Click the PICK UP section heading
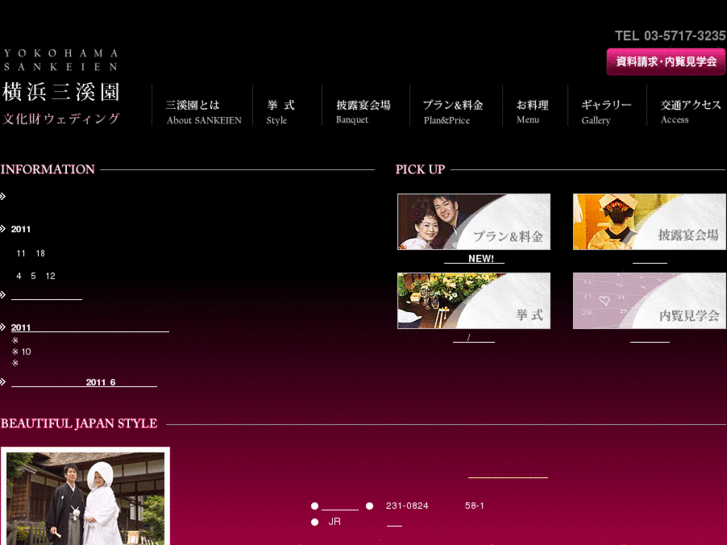Screen dimensions: 727x545 click(x=420, y=169)
